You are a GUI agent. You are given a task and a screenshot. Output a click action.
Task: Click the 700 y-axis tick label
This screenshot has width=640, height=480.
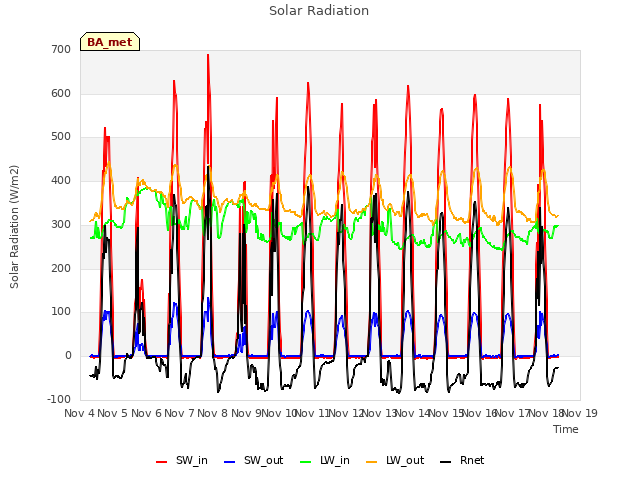pyautogui.click(x=61, y=49)
